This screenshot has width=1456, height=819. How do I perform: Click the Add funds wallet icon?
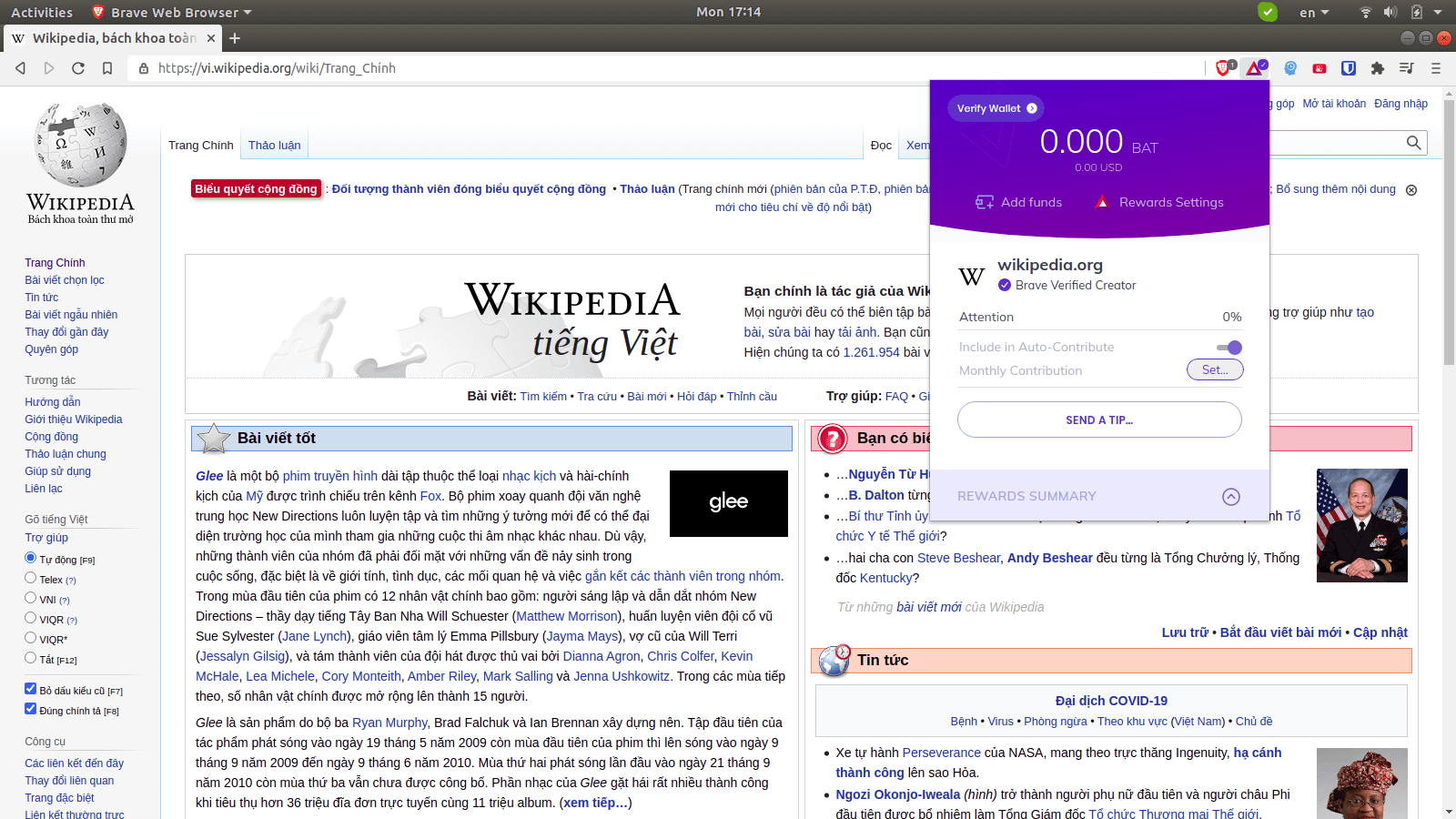point(985,202)
